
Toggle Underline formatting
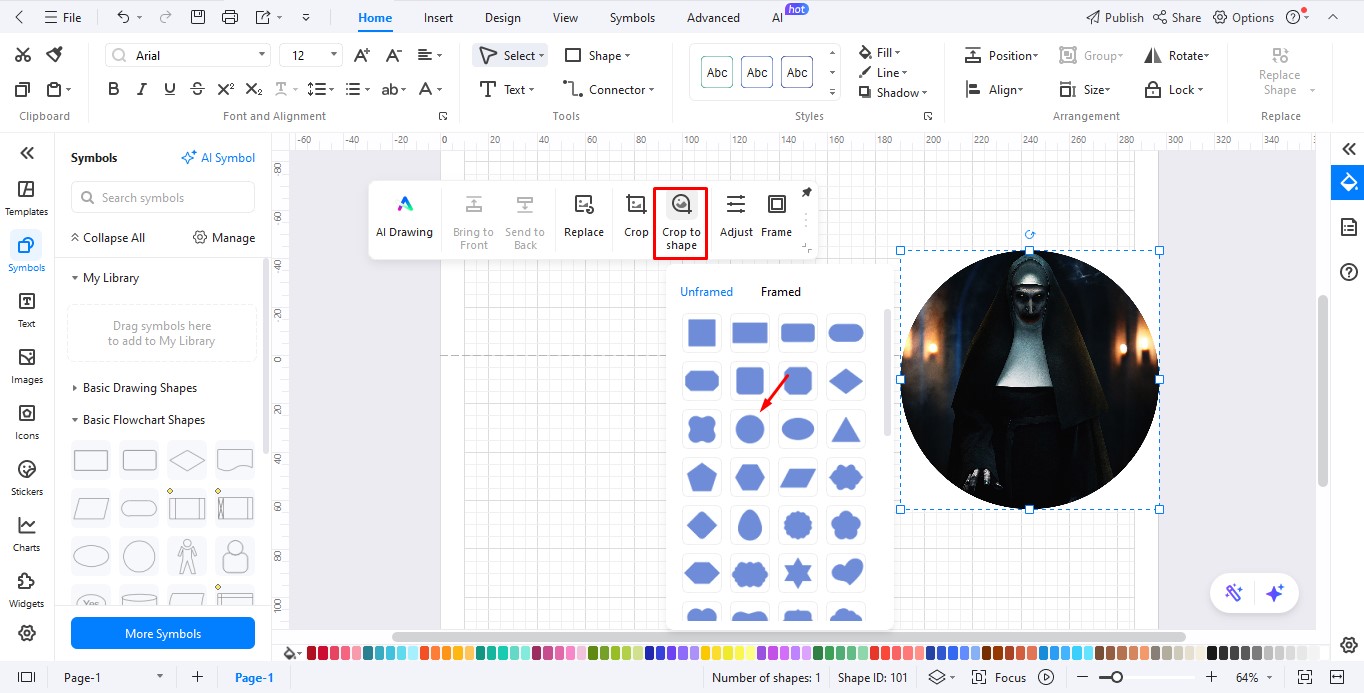169,89
